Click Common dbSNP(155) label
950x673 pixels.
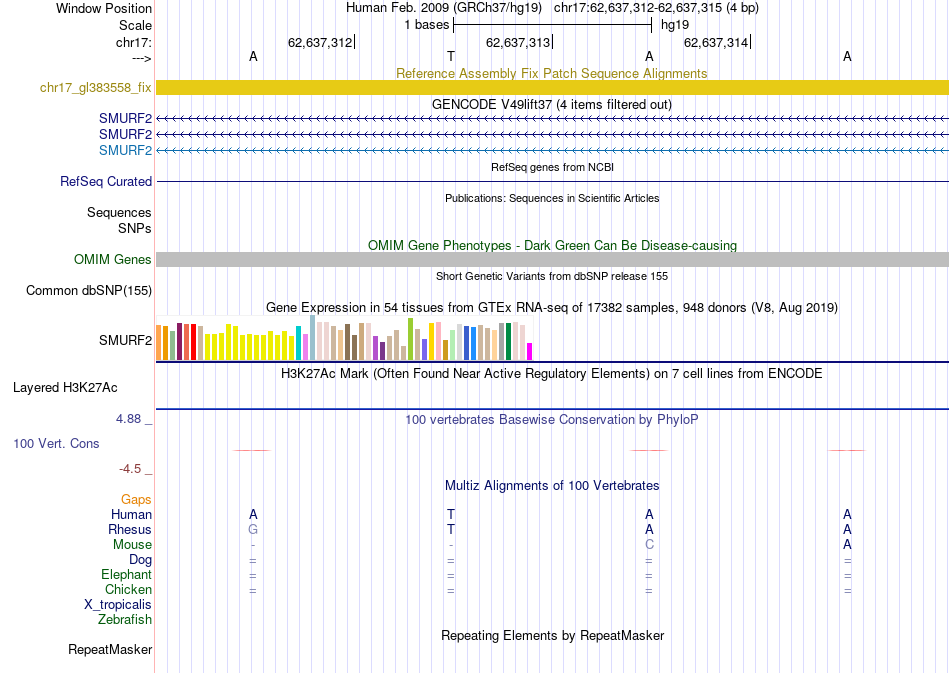tap(89, 291)
